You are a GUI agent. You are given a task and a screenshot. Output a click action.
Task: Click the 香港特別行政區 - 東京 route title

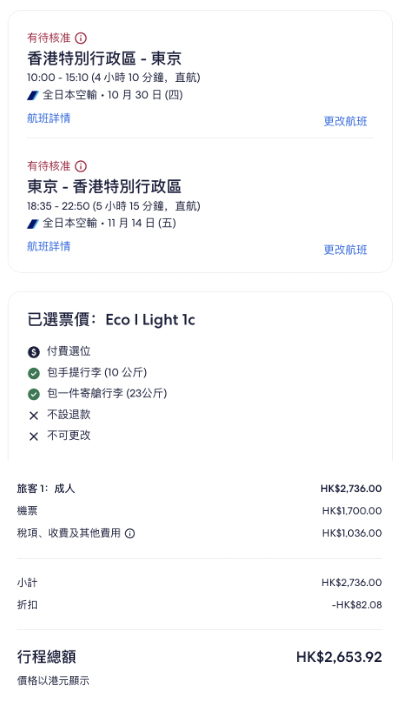coord(104,59)
